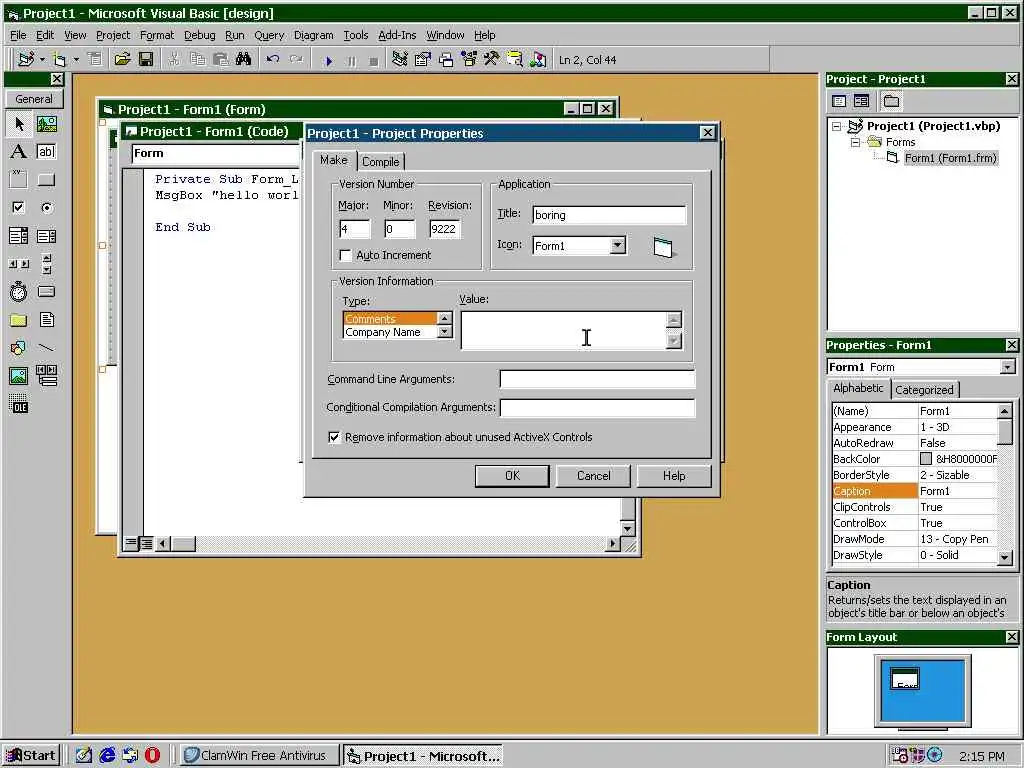
Task: Select the ListBox control in toolbox
Action: pos(46,236)
